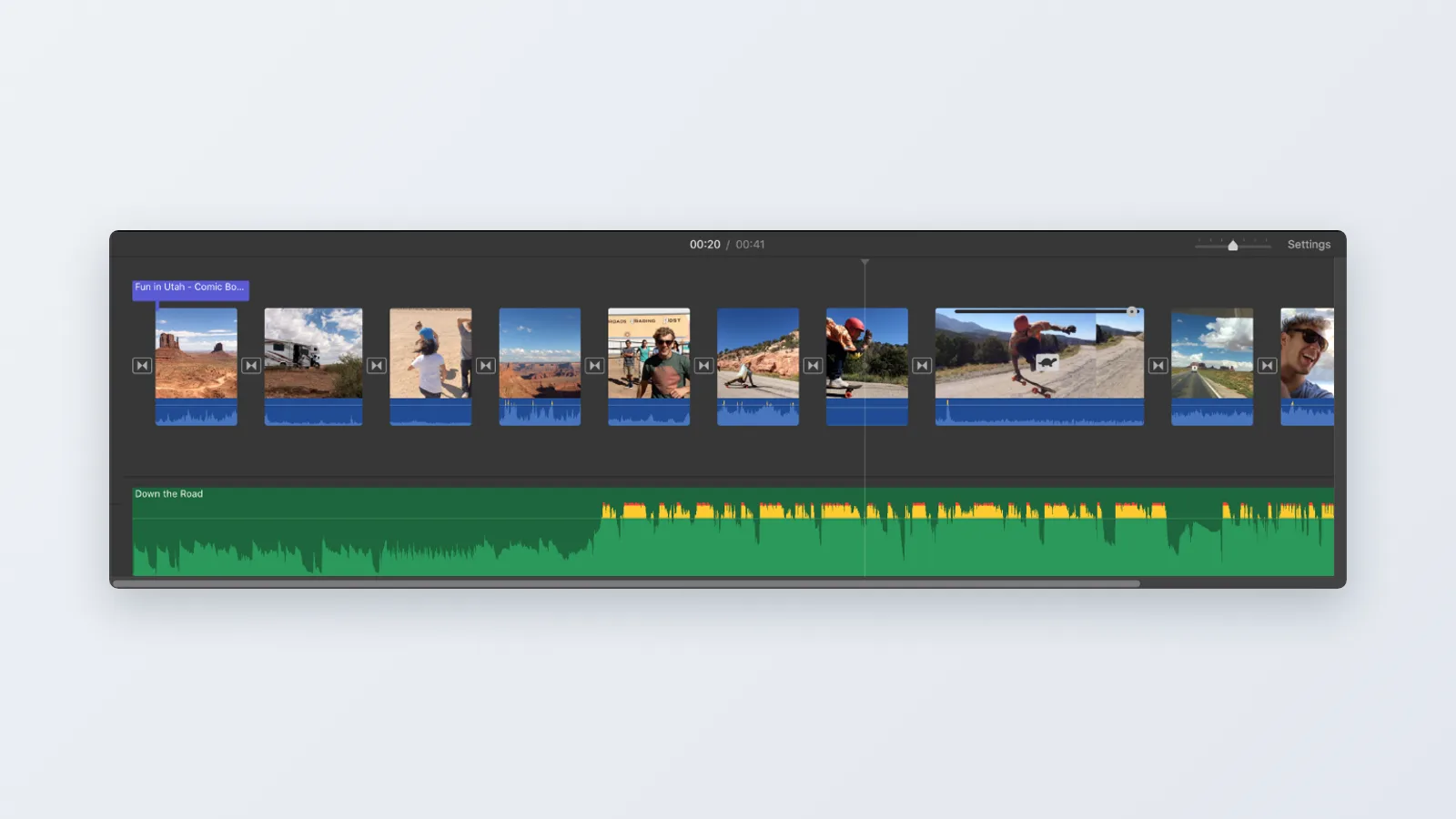Screen dimensions: 1456x819
Task: Select the Down the Road audio track
Action: 733,532
